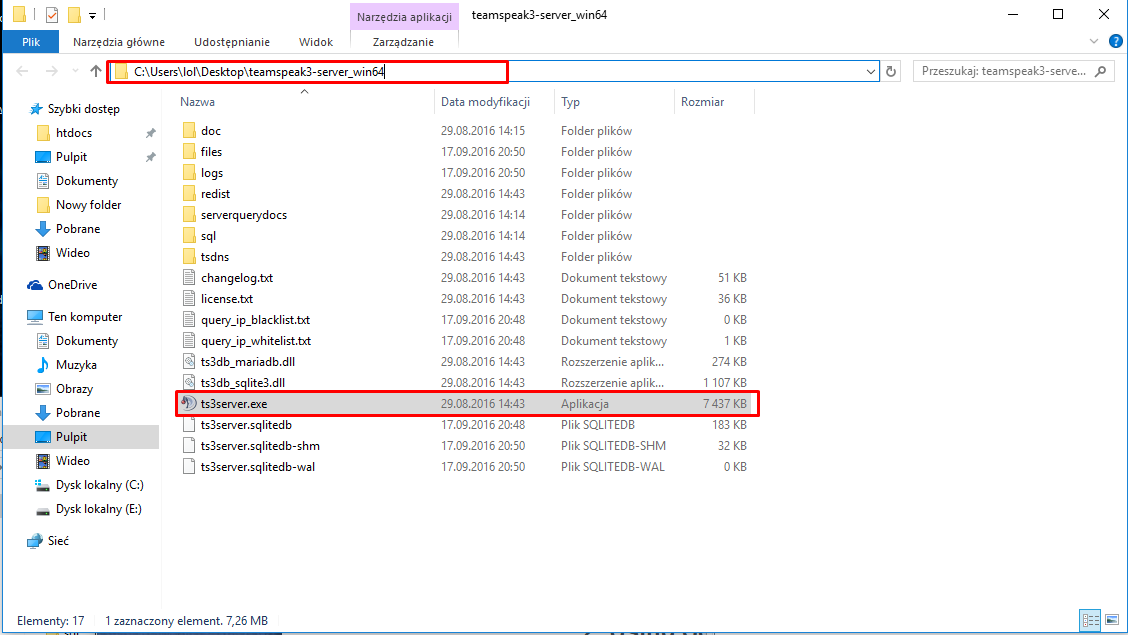Open the Plik file menu
This screenshot has width=1128, height=635.
[31, 42]
